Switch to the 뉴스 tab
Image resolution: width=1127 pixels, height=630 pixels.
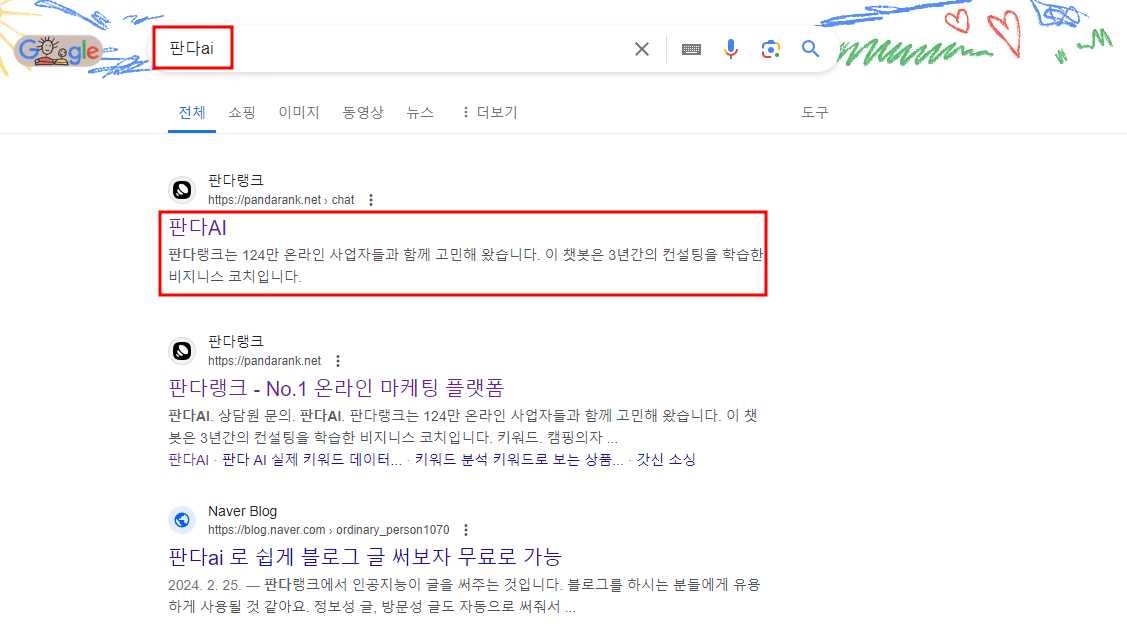[419, 112]
